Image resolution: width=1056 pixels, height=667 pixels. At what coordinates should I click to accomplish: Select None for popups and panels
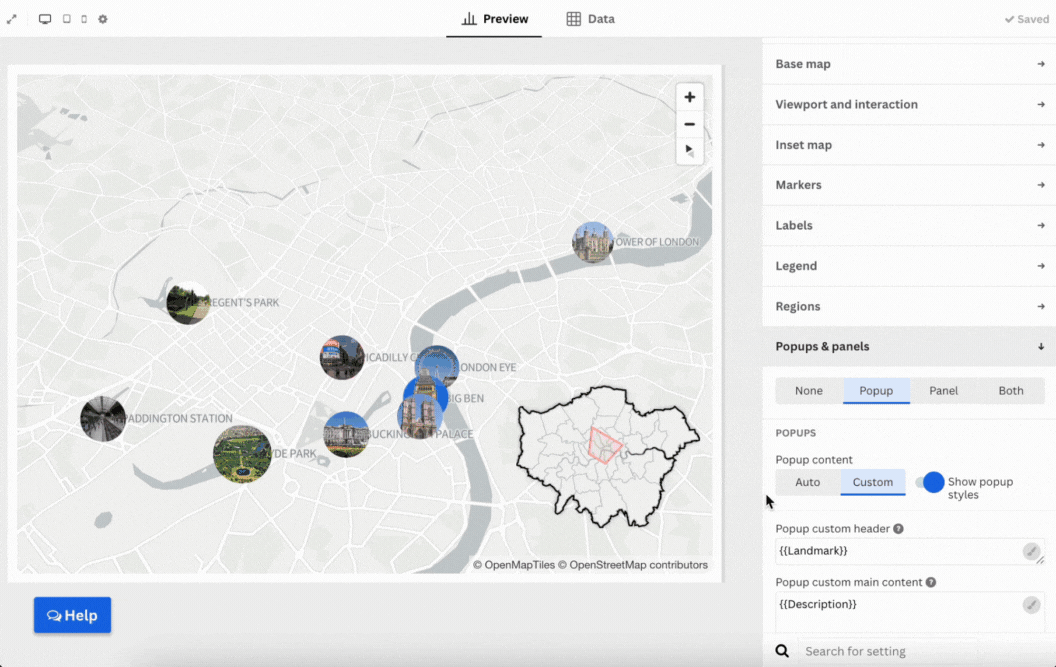click(809, 391)
